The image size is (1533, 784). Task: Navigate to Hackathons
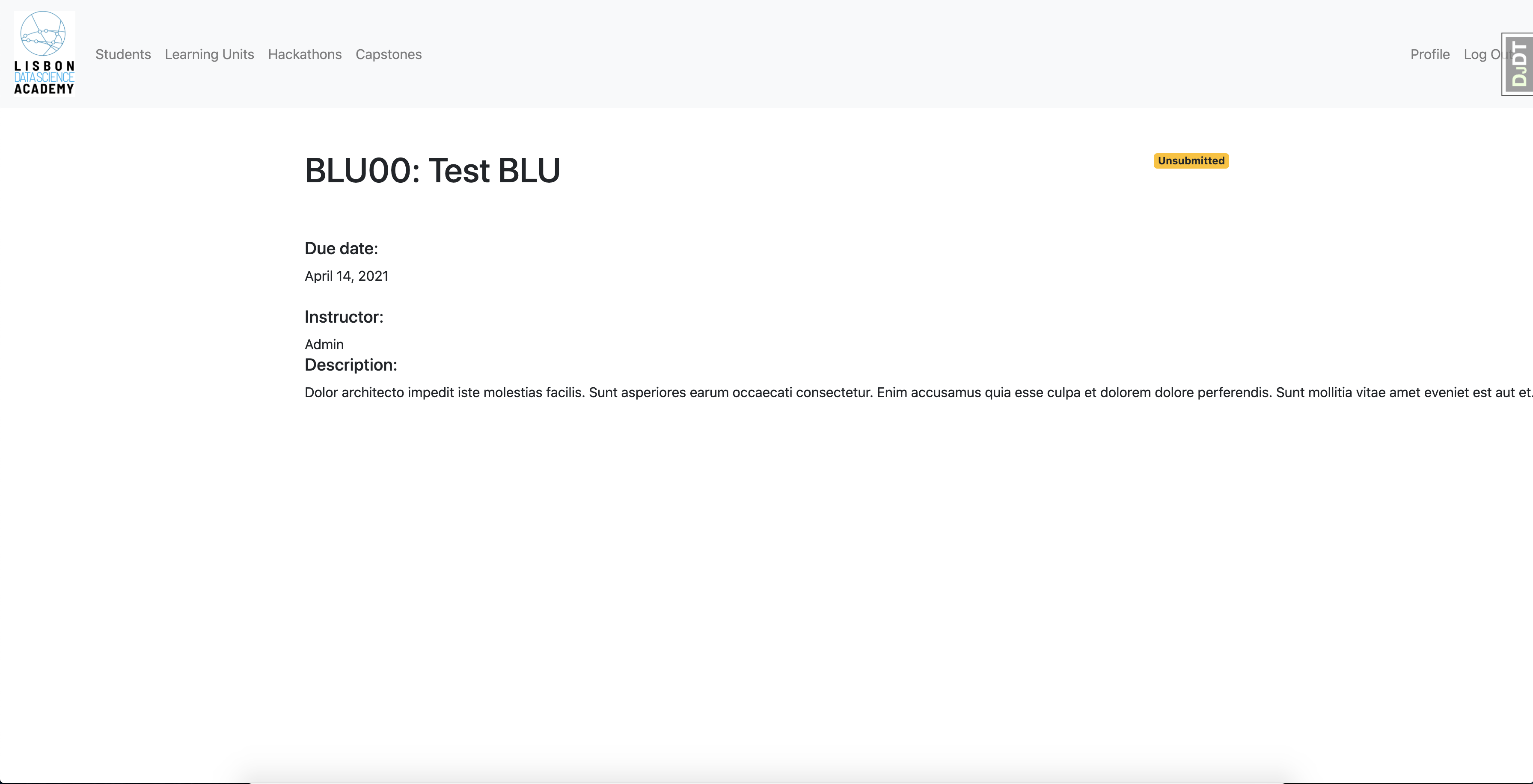tap(305, 54)
